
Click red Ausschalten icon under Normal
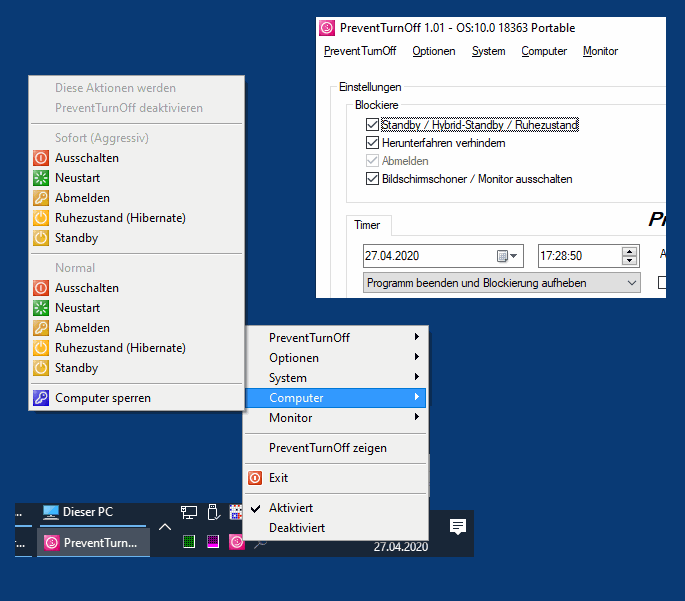coord(41,288)
